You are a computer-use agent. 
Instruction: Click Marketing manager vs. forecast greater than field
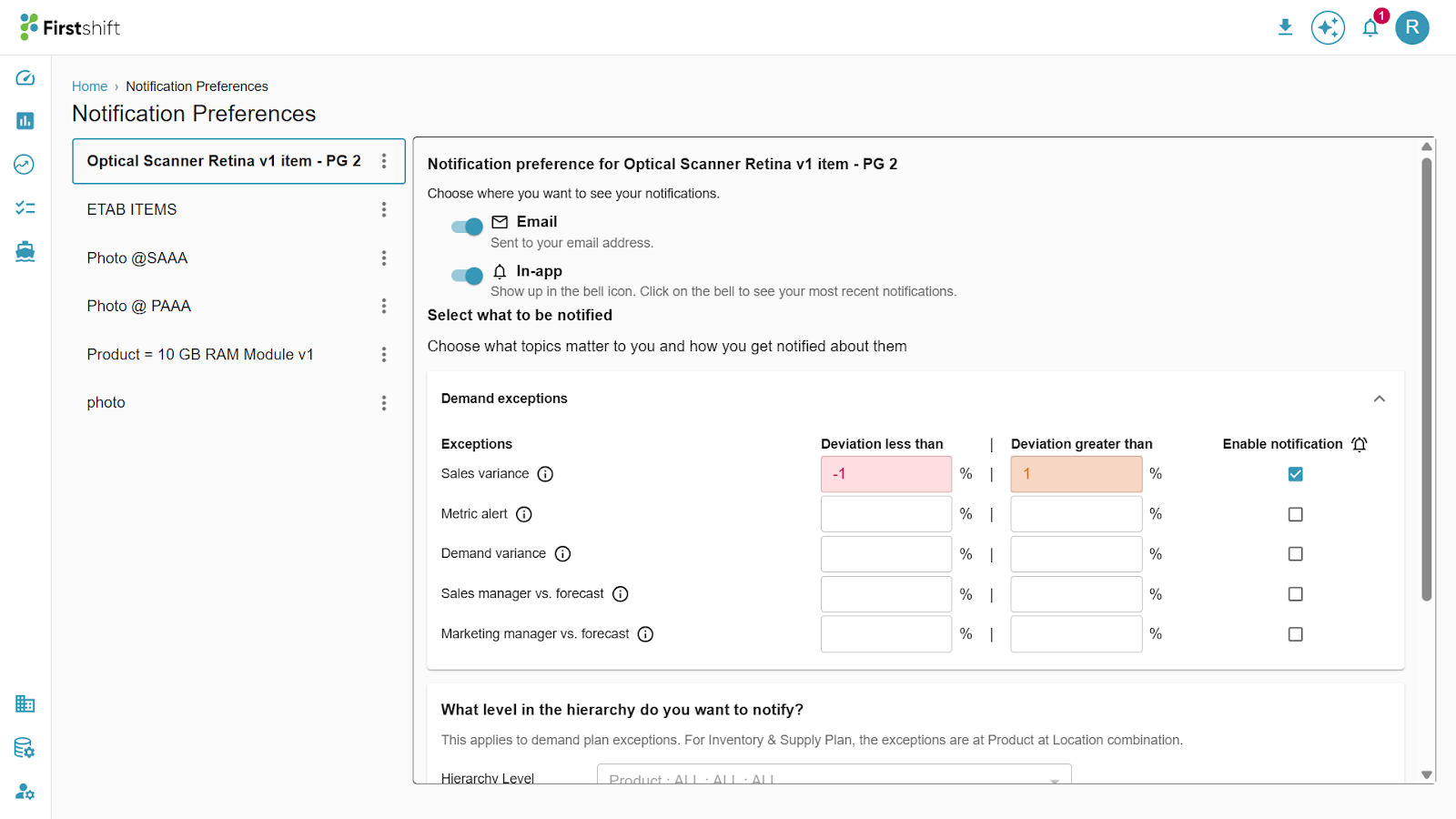coord(1077,634)
